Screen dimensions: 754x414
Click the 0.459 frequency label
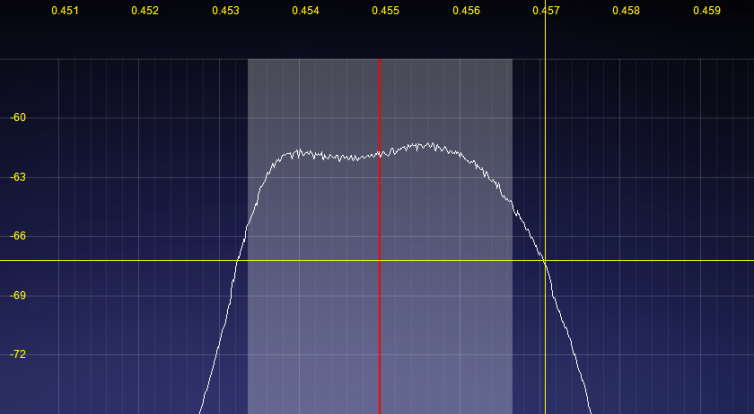(706, 11)
